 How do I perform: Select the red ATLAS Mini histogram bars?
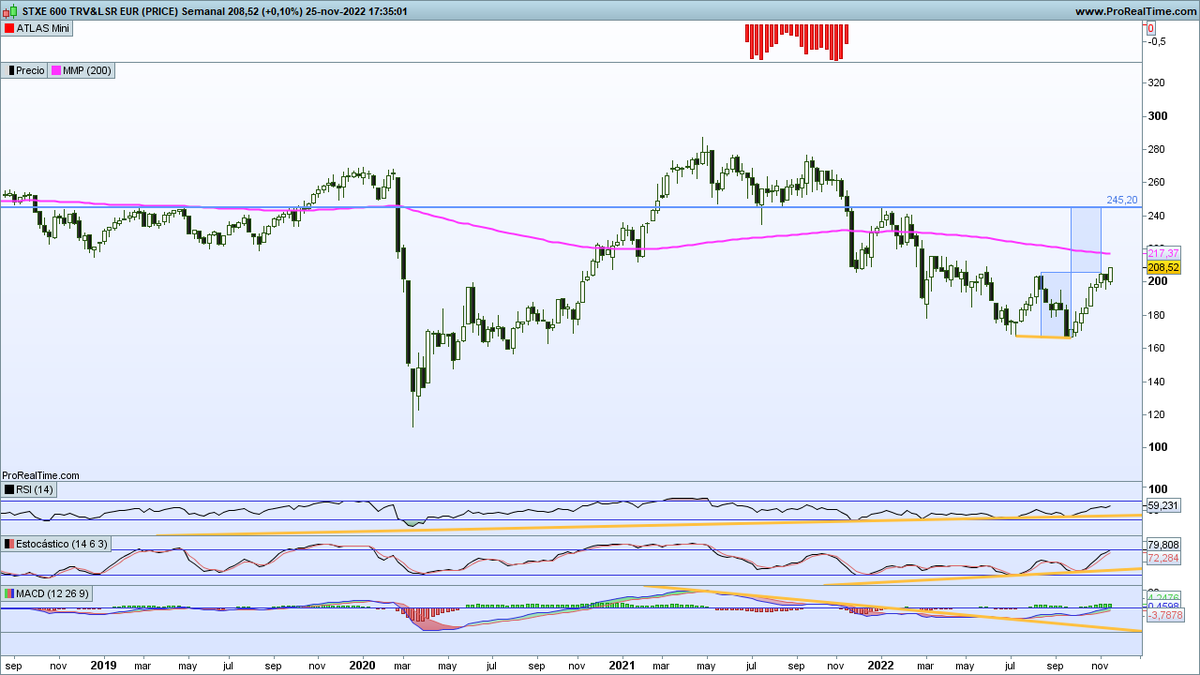(x=797, y=42)
